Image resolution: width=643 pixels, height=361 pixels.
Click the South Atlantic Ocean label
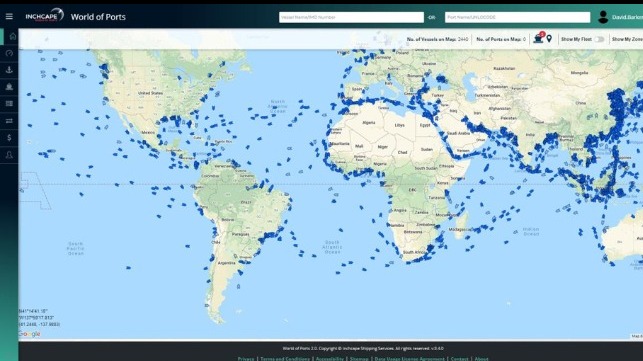332,247
